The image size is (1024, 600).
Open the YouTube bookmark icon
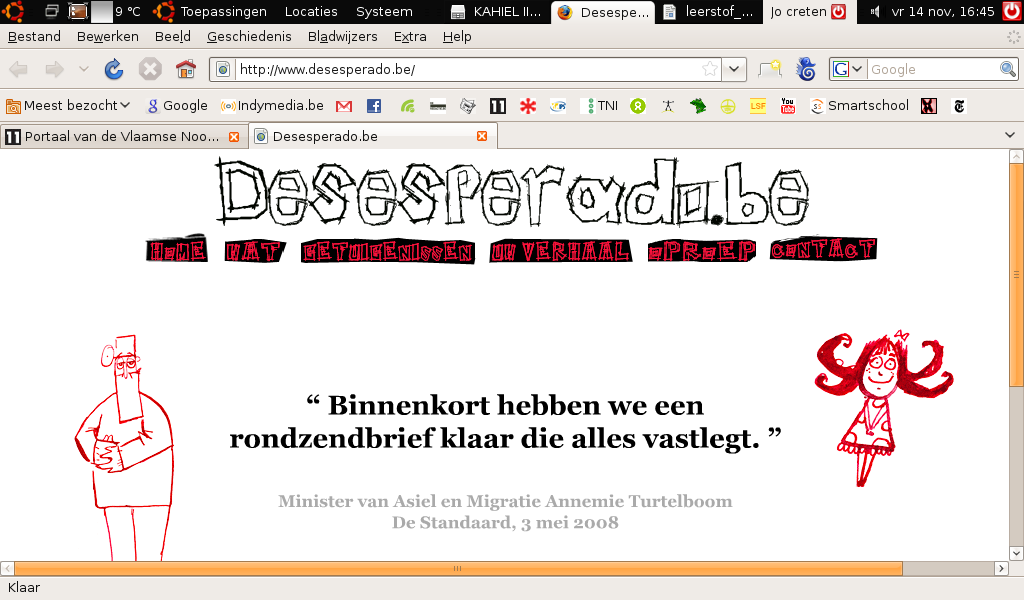[x=788, y=106]
